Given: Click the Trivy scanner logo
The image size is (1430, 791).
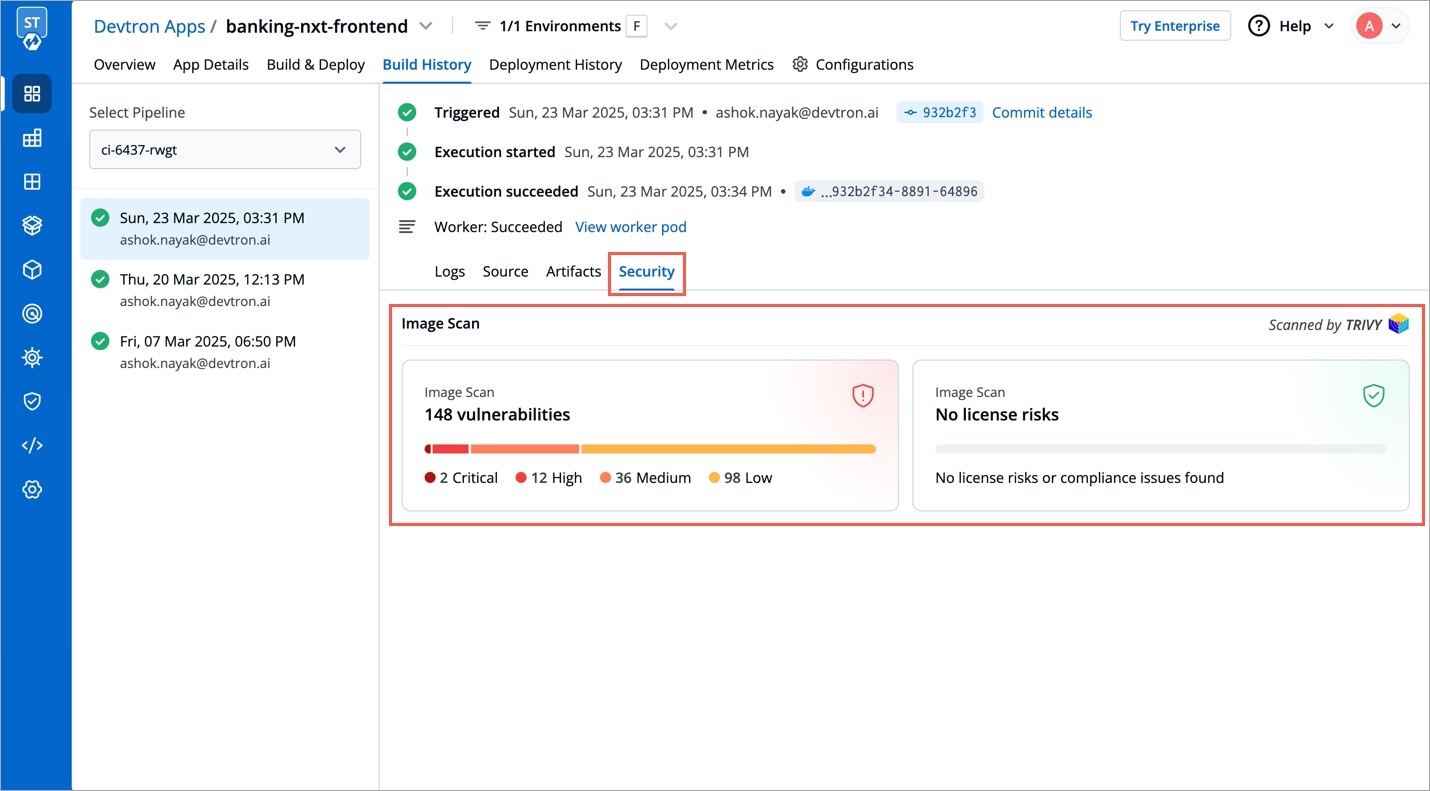Looking at the screenshot, I should click(x=1398, y=324).
